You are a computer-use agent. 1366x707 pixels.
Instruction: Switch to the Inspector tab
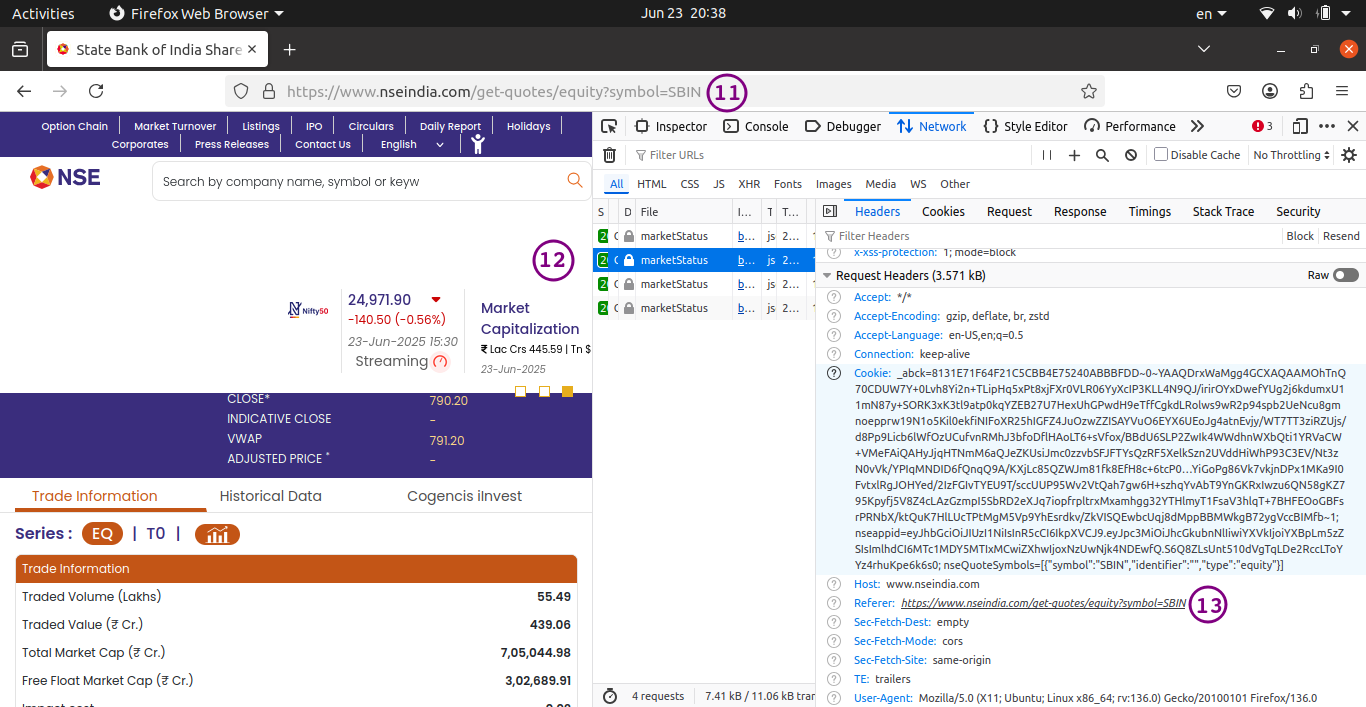point(671,126)
